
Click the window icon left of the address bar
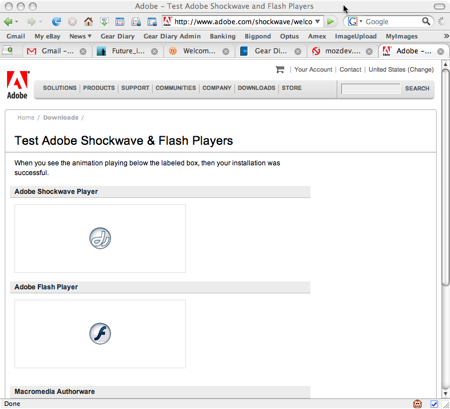coord(152,22)
